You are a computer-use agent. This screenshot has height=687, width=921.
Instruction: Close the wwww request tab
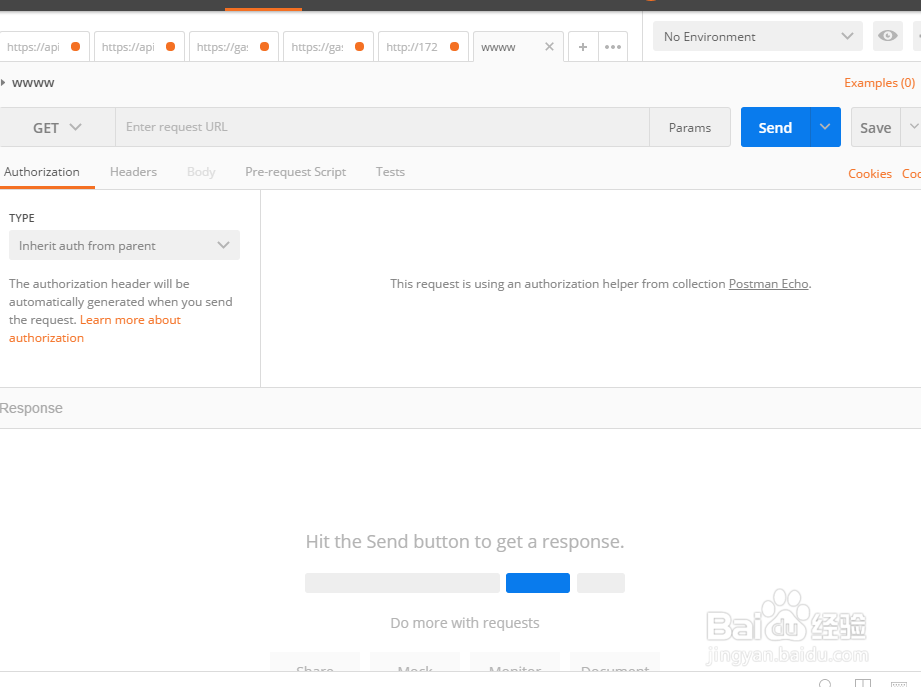(549, 47)
